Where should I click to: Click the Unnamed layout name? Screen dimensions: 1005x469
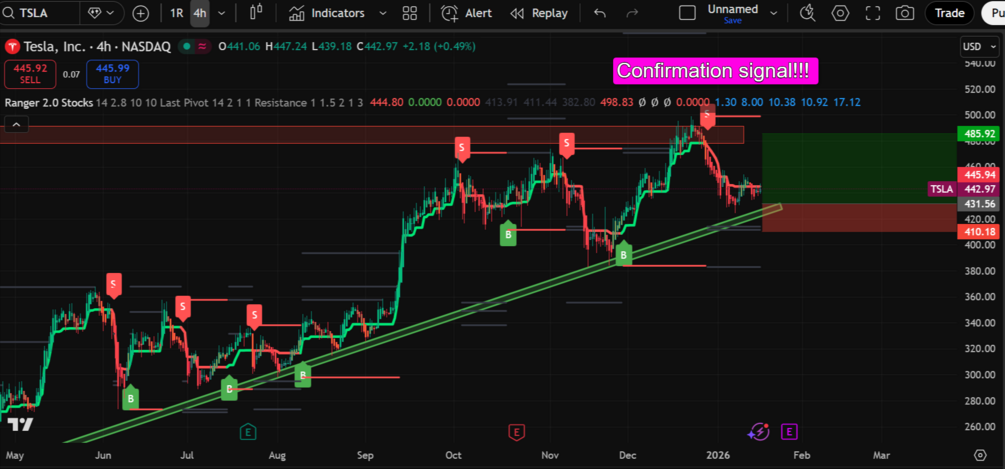tap(733, 9)
